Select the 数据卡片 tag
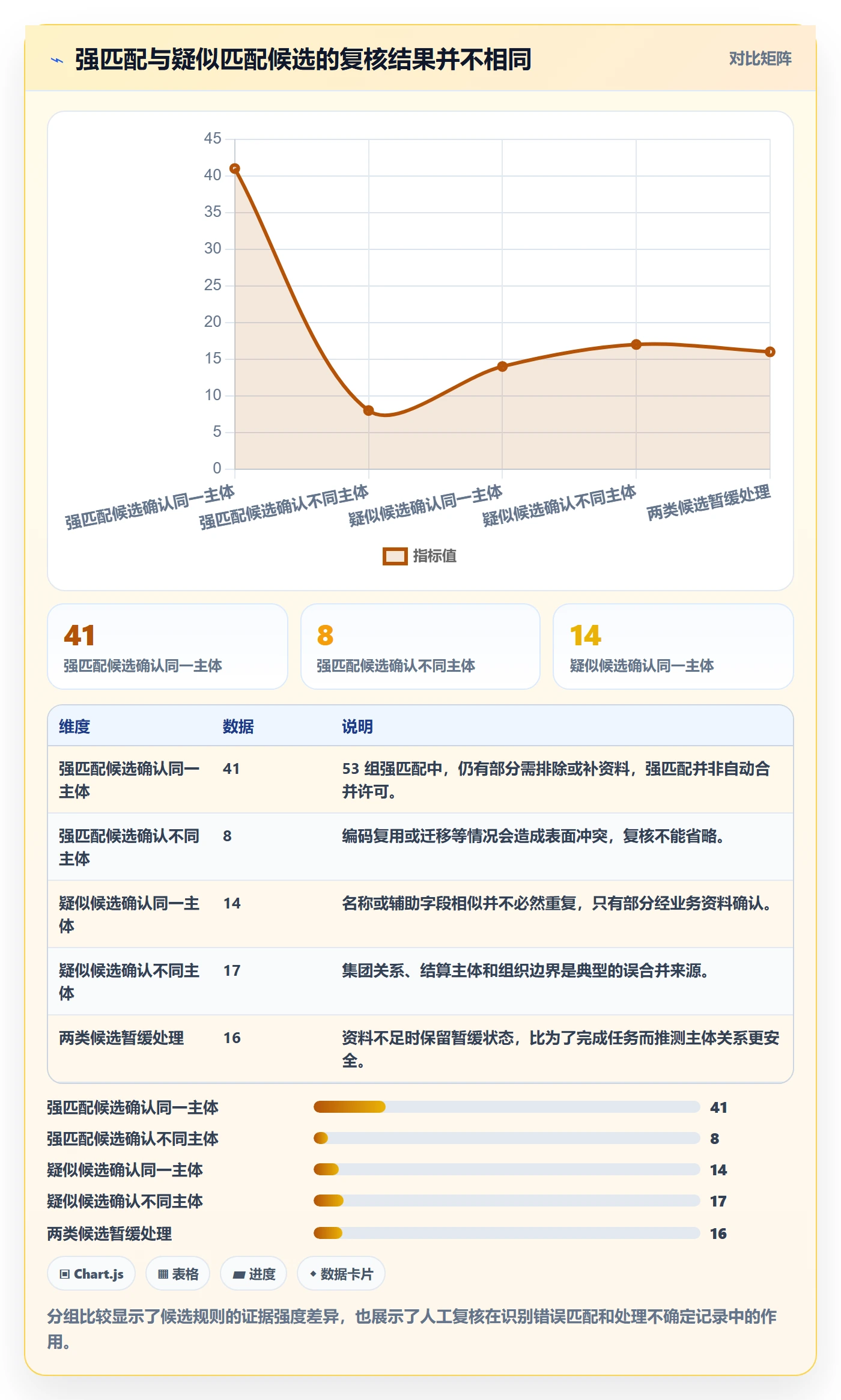 tap(341, 1274)
